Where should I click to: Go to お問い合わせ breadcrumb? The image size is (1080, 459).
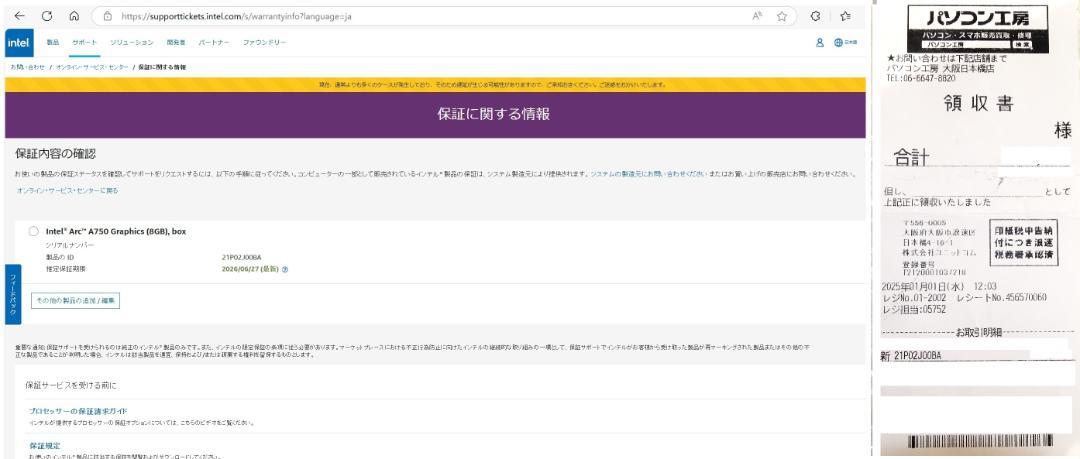tap(28, 67)
